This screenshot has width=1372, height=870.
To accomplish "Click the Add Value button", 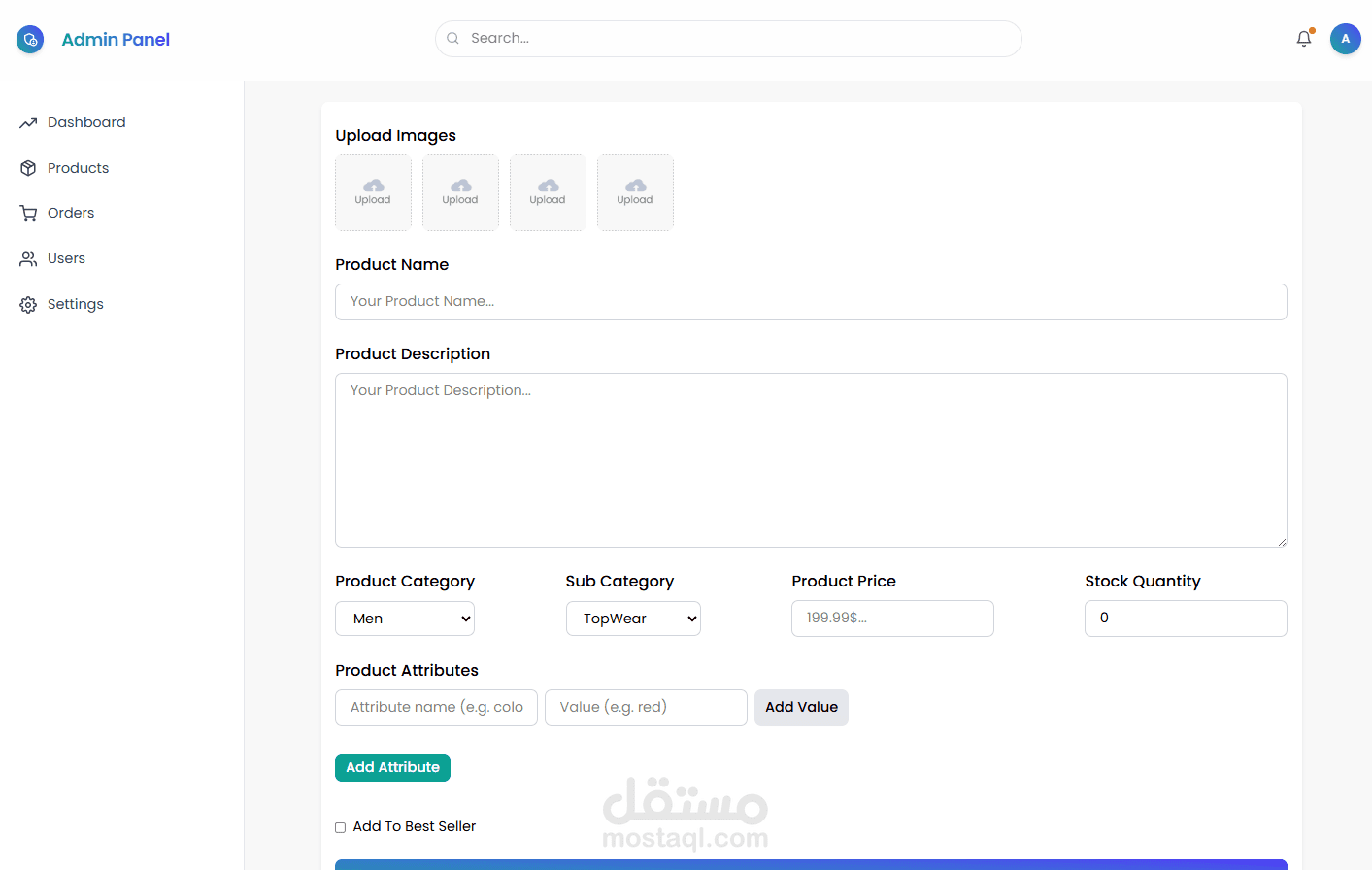I will pos(801,708).
